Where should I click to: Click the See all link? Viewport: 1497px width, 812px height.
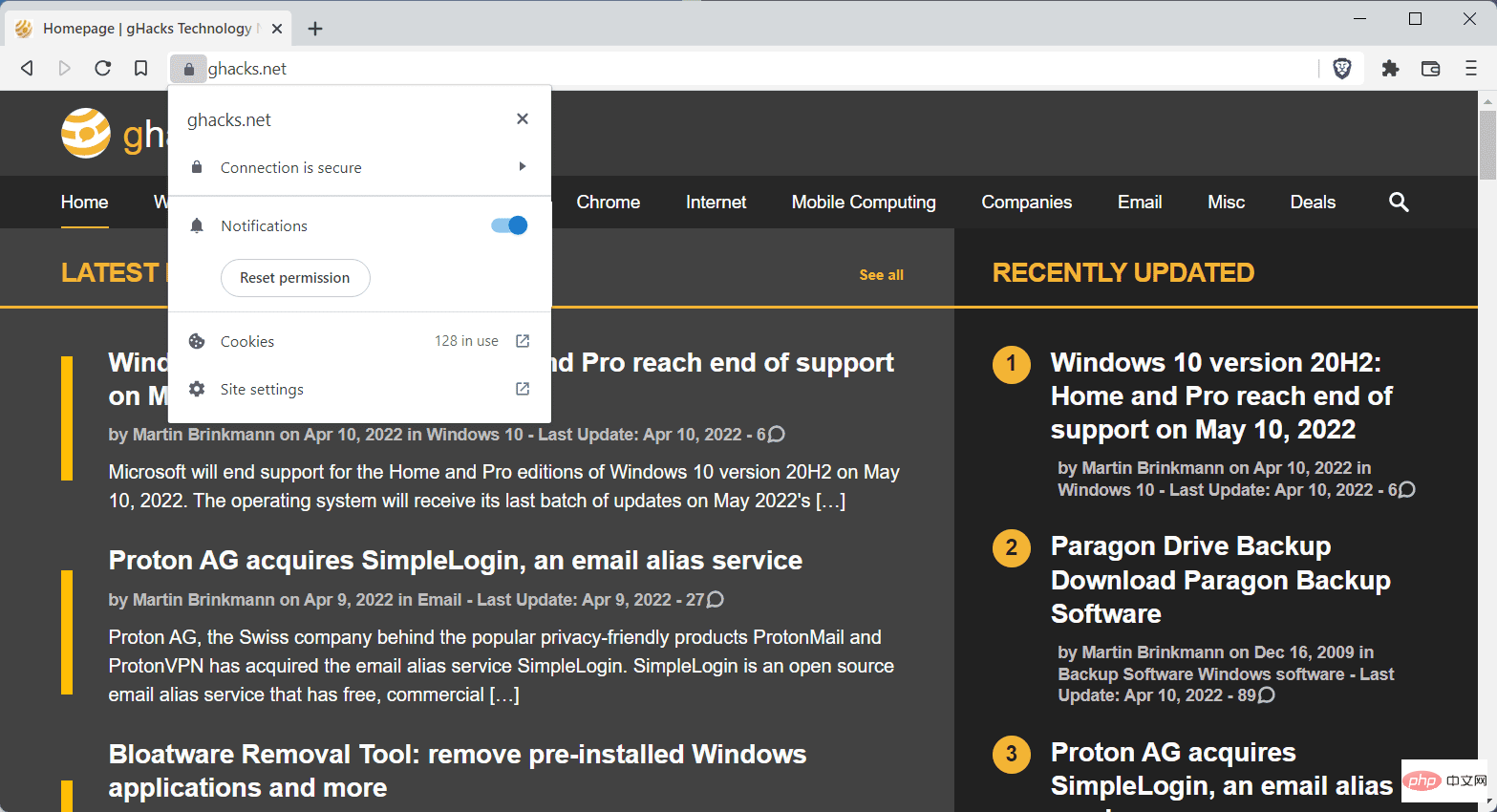click(881, 274)
